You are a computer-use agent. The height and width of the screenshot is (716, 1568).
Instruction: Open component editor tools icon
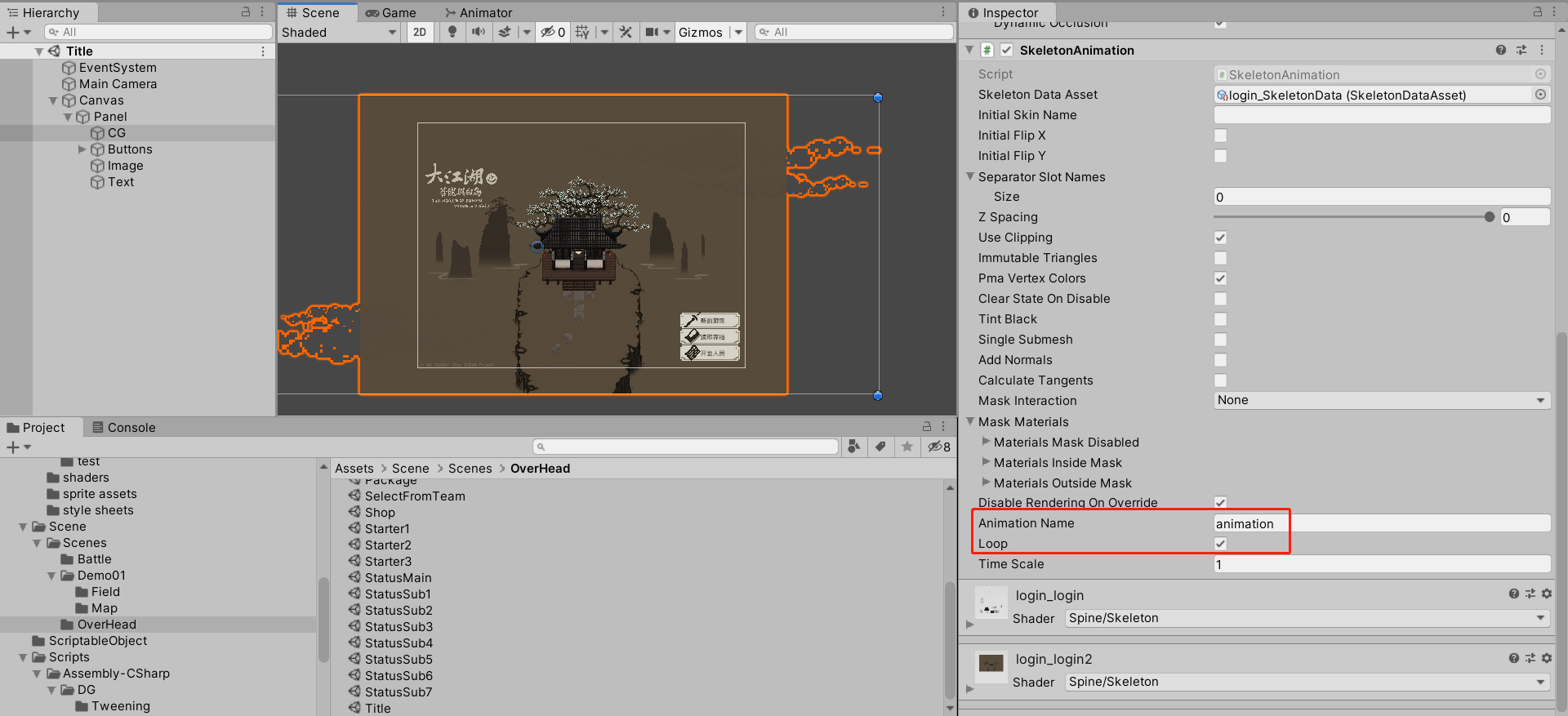pos(626,32)
